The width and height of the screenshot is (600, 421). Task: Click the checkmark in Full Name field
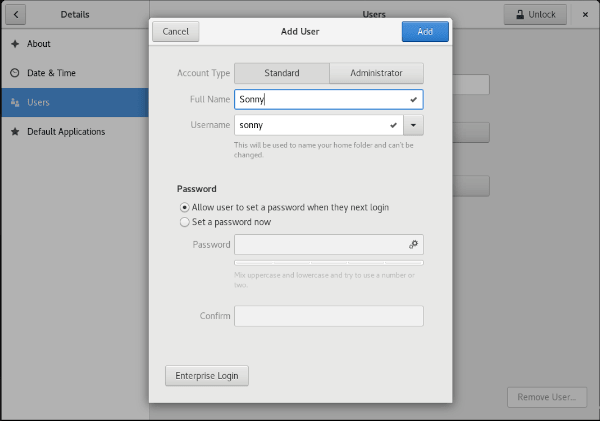point(413,100)
